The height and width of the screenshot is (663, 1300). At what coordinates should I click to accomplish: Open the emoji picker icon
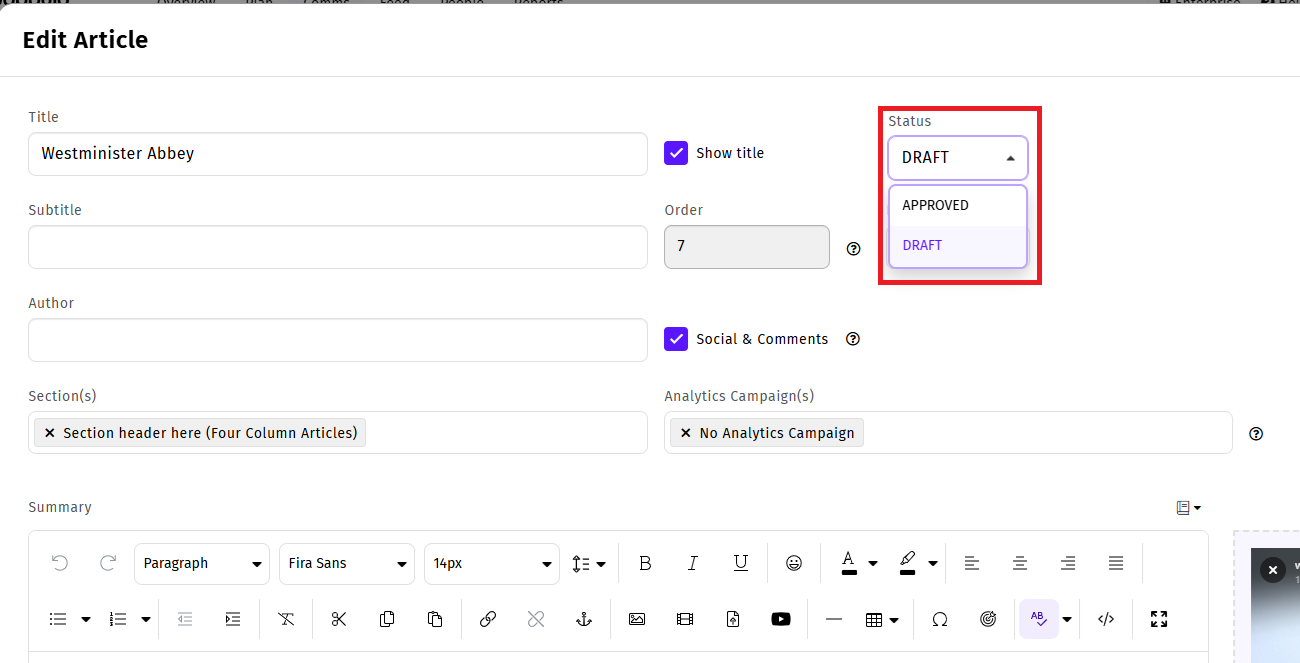pos(794,564)
